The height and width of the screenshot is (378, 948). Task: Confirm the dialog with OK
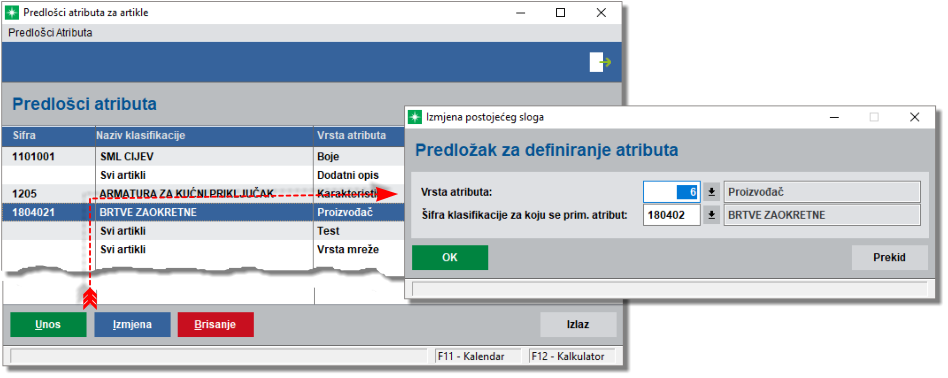pyautogui.click(x=450, y=257)
